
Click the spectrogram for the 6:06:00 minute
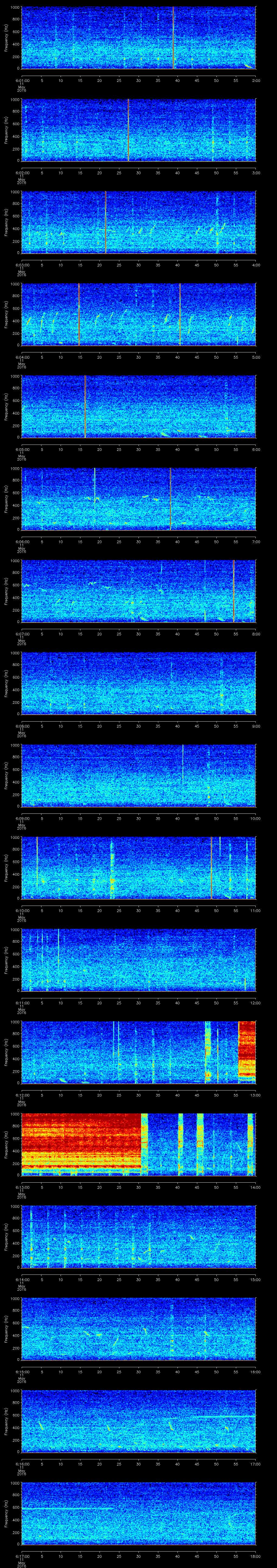tap(139, 499)
